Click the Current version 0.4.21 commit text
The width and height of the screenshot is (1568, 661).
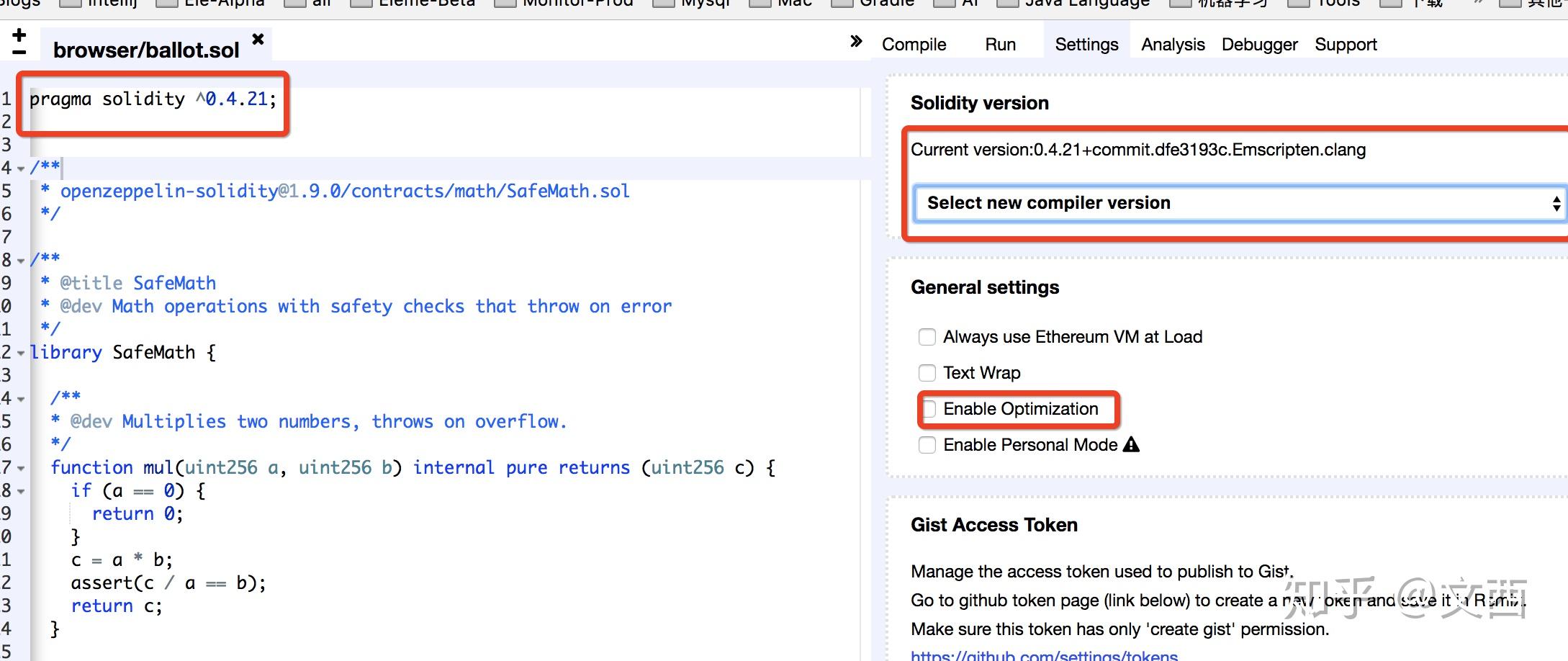click(1138, 150)
